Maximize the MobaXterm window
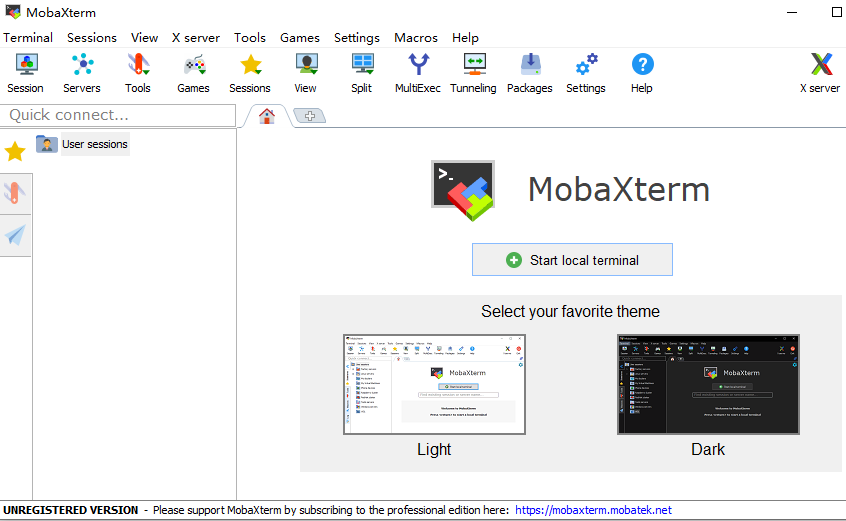846x521 pixels. (x=837, y=12)
